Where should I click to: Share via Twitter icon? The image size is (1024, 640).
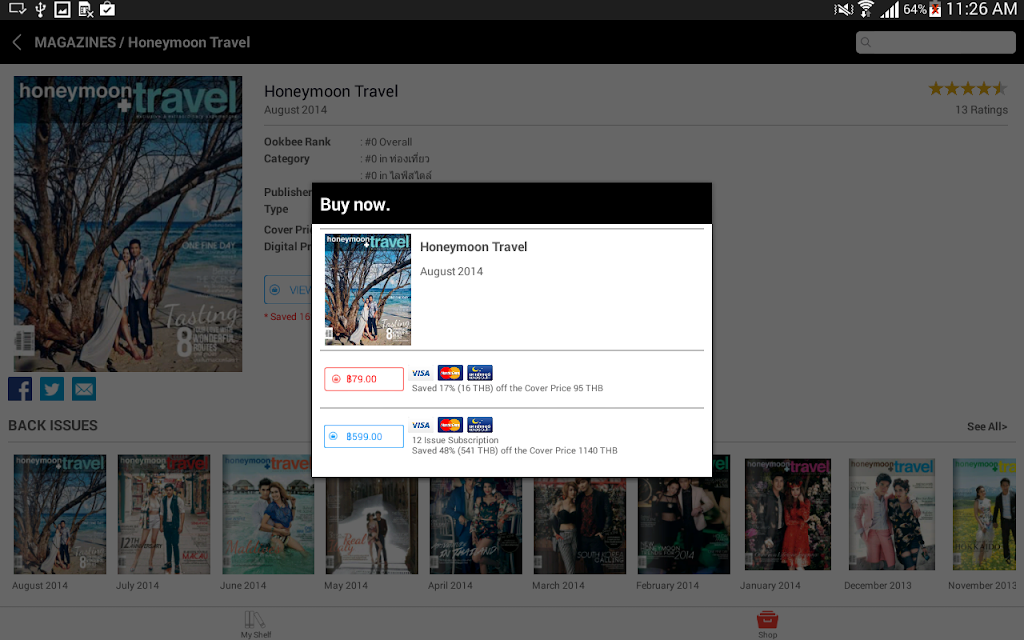[52, 389]
